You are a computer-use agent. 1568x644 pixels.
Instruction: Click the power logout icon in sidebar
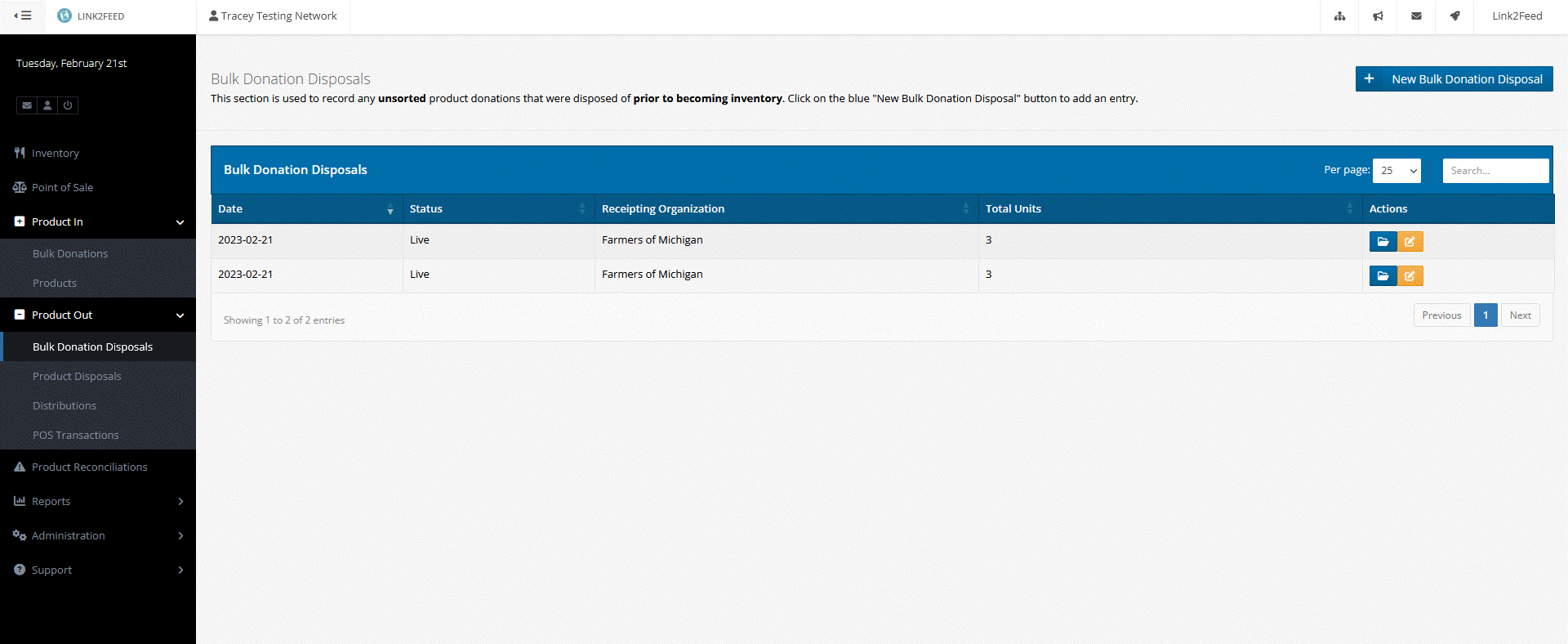coord(68,105)
